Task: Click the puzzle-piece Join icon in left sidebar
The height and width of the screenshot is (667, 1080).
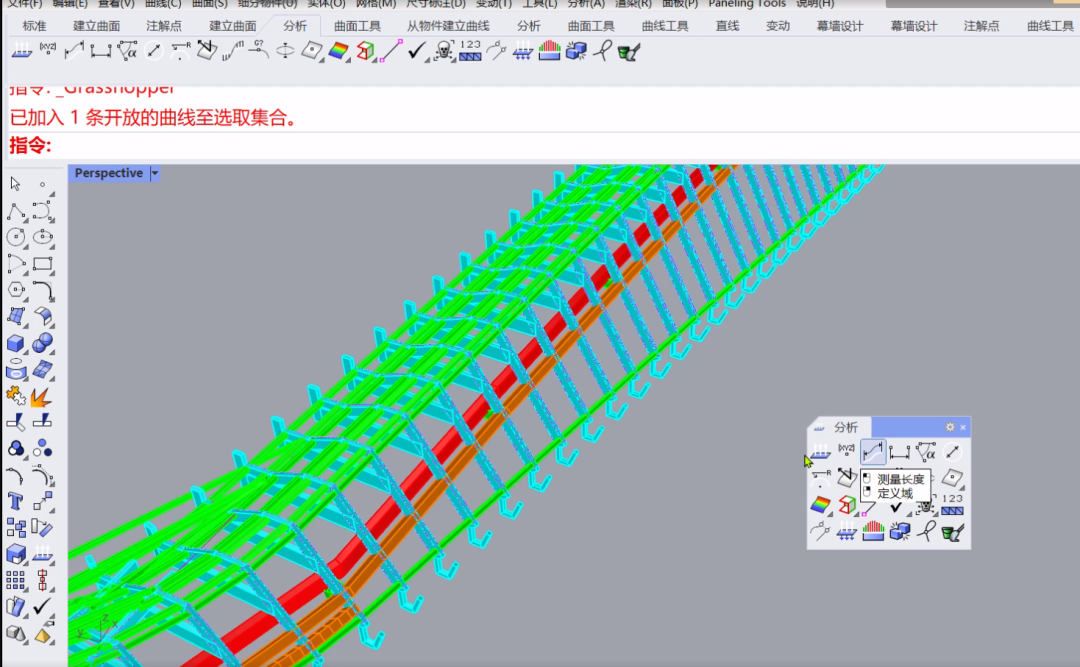Action: (17, 396)
